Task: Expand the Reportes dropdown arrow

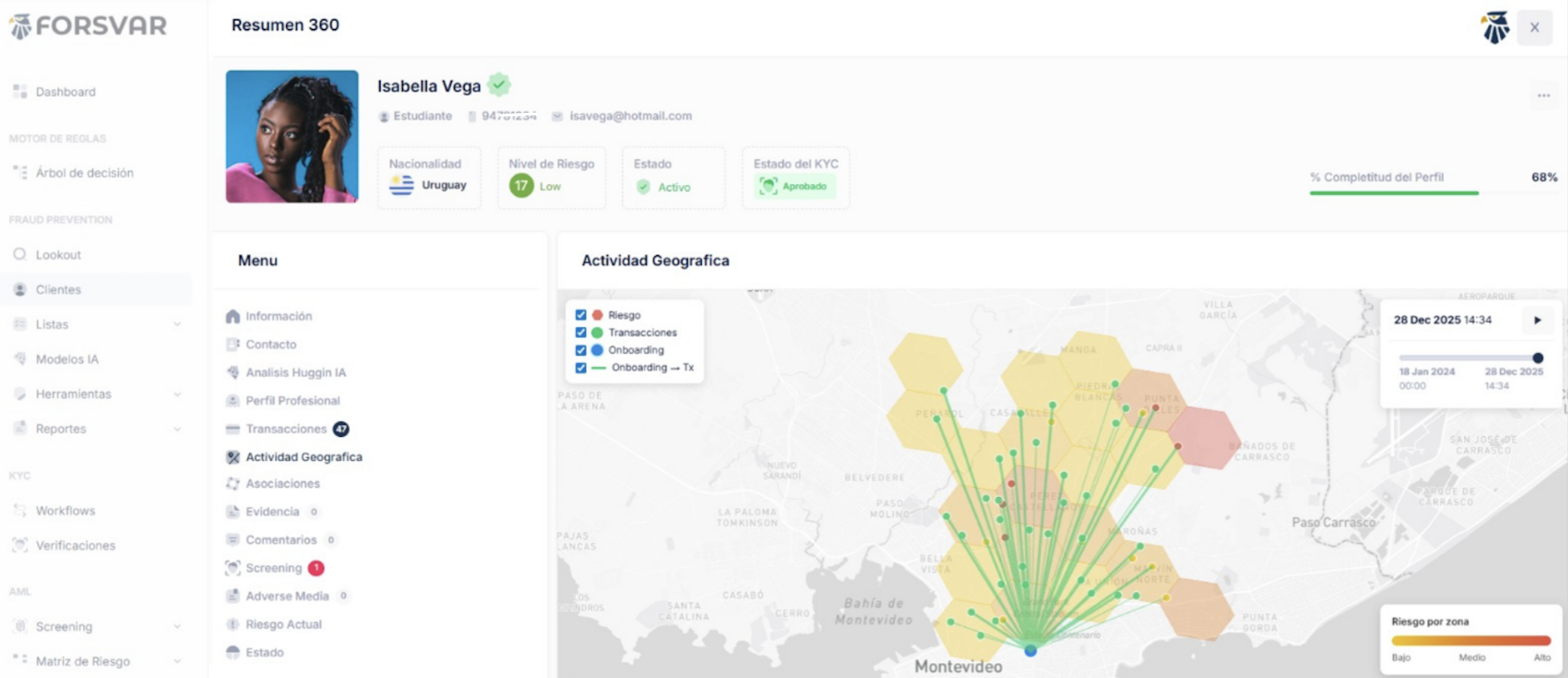Action: pyautogui.click(x=176, y=429)
